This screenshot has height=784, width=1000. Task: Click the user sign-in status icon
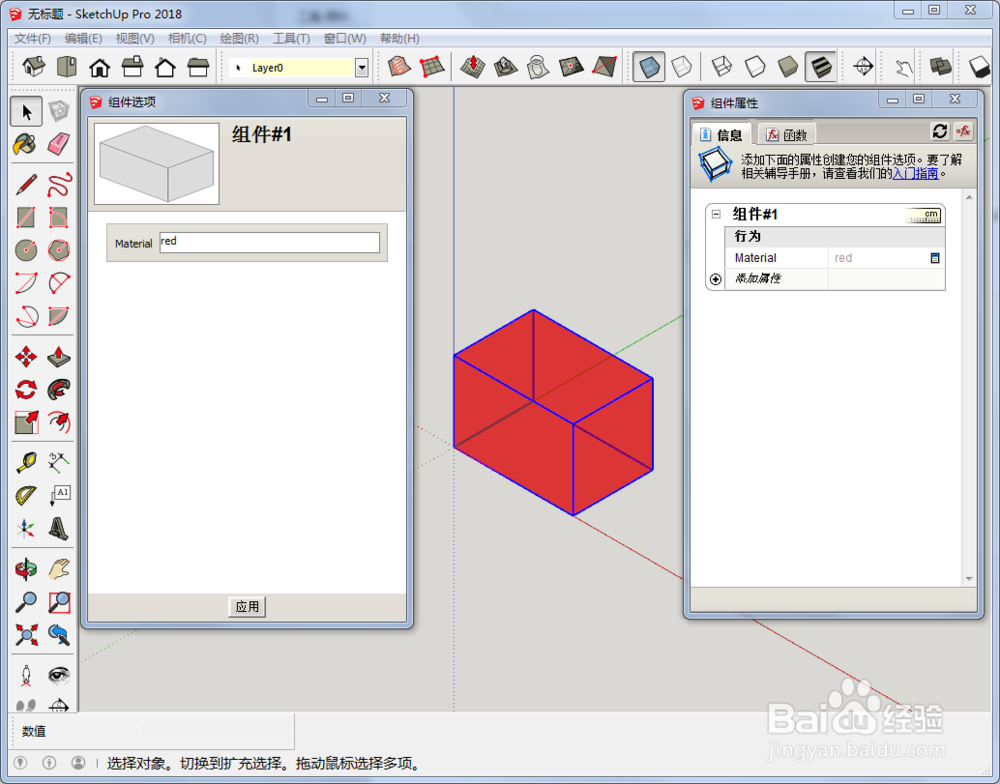tap(78, 762)
